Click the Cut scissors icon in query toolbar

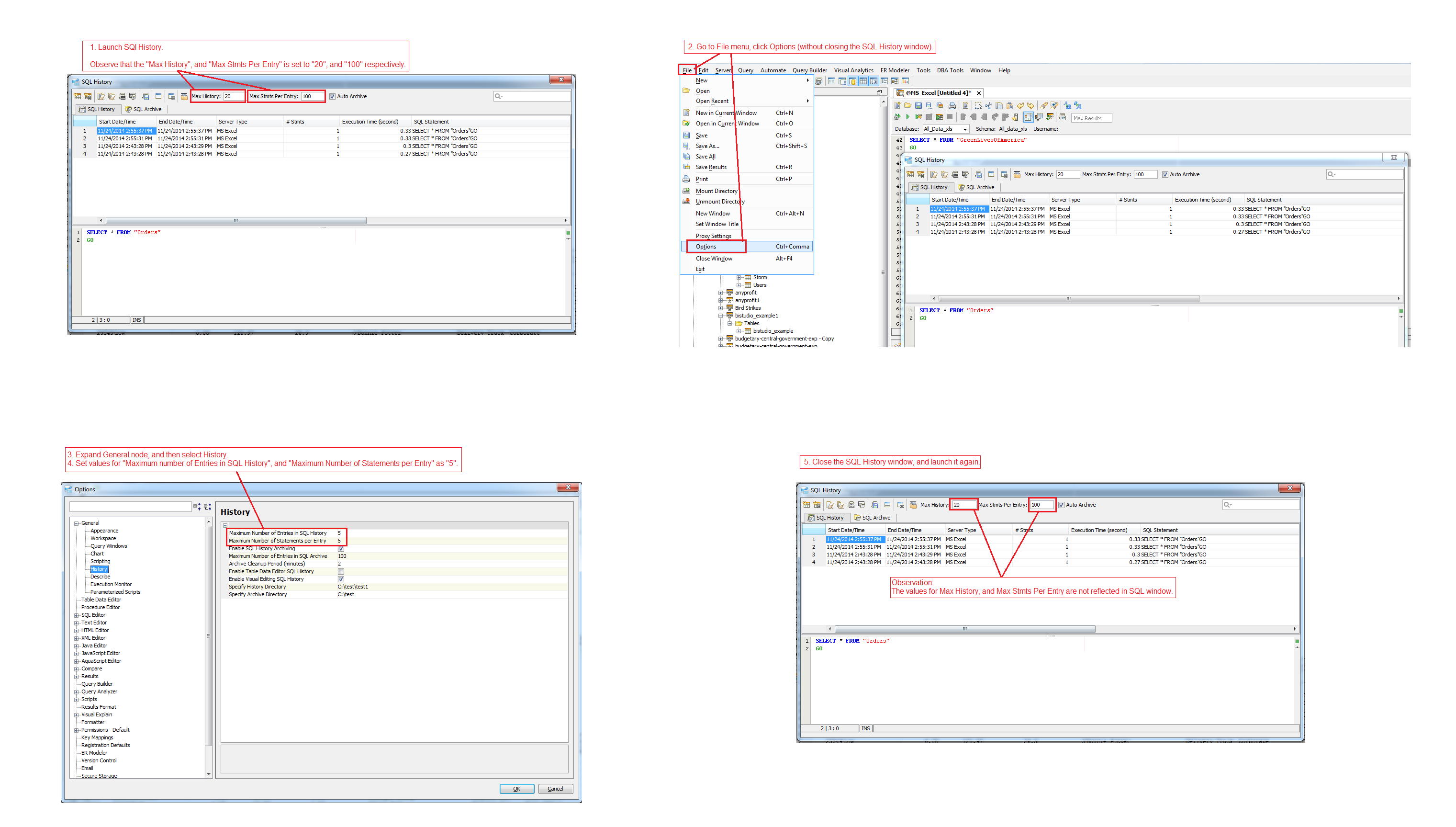pyautogui.click(x=989, y=106)
